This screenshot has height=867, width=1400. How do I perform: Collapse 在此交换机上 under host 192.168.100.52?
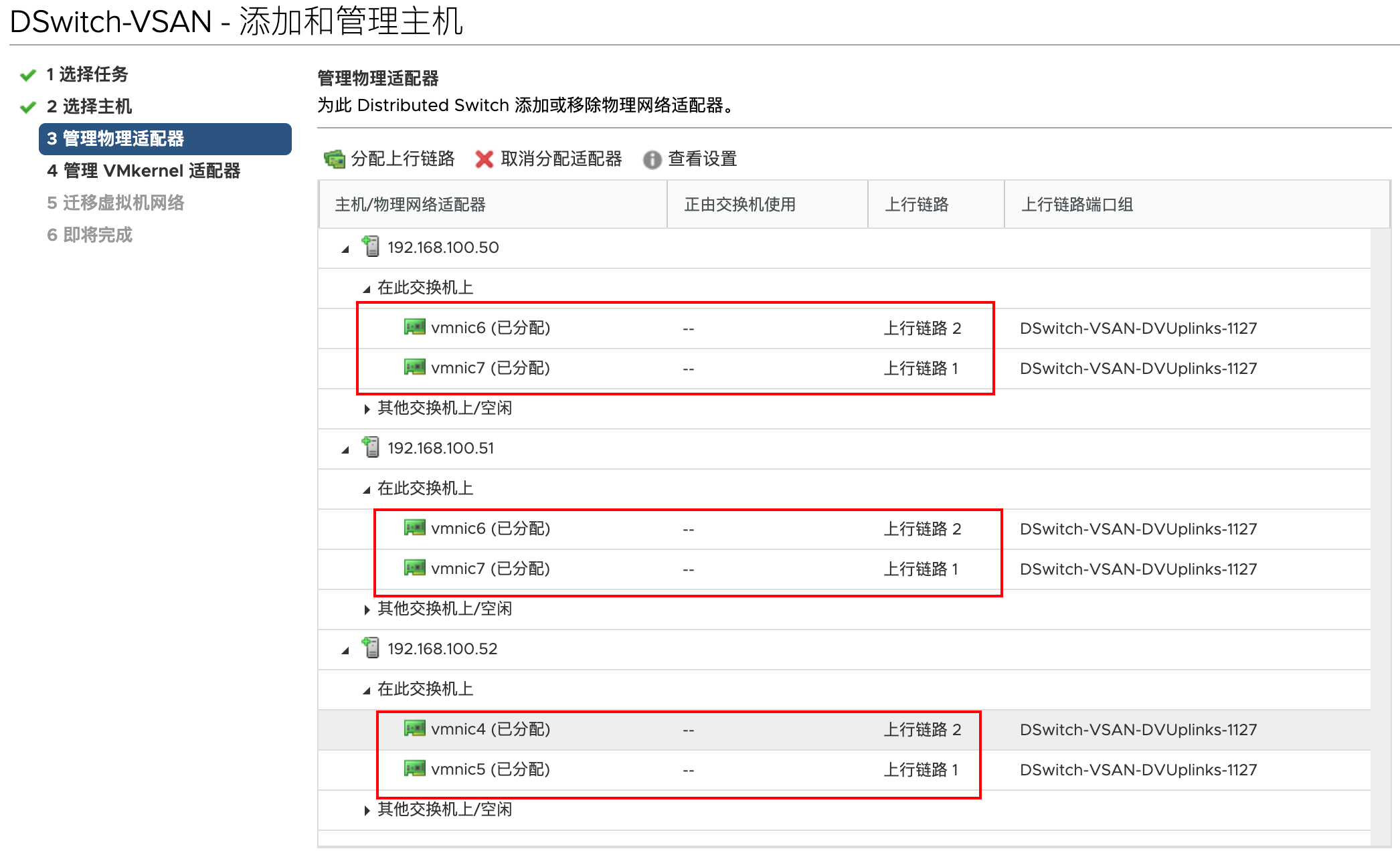(367, 690)
